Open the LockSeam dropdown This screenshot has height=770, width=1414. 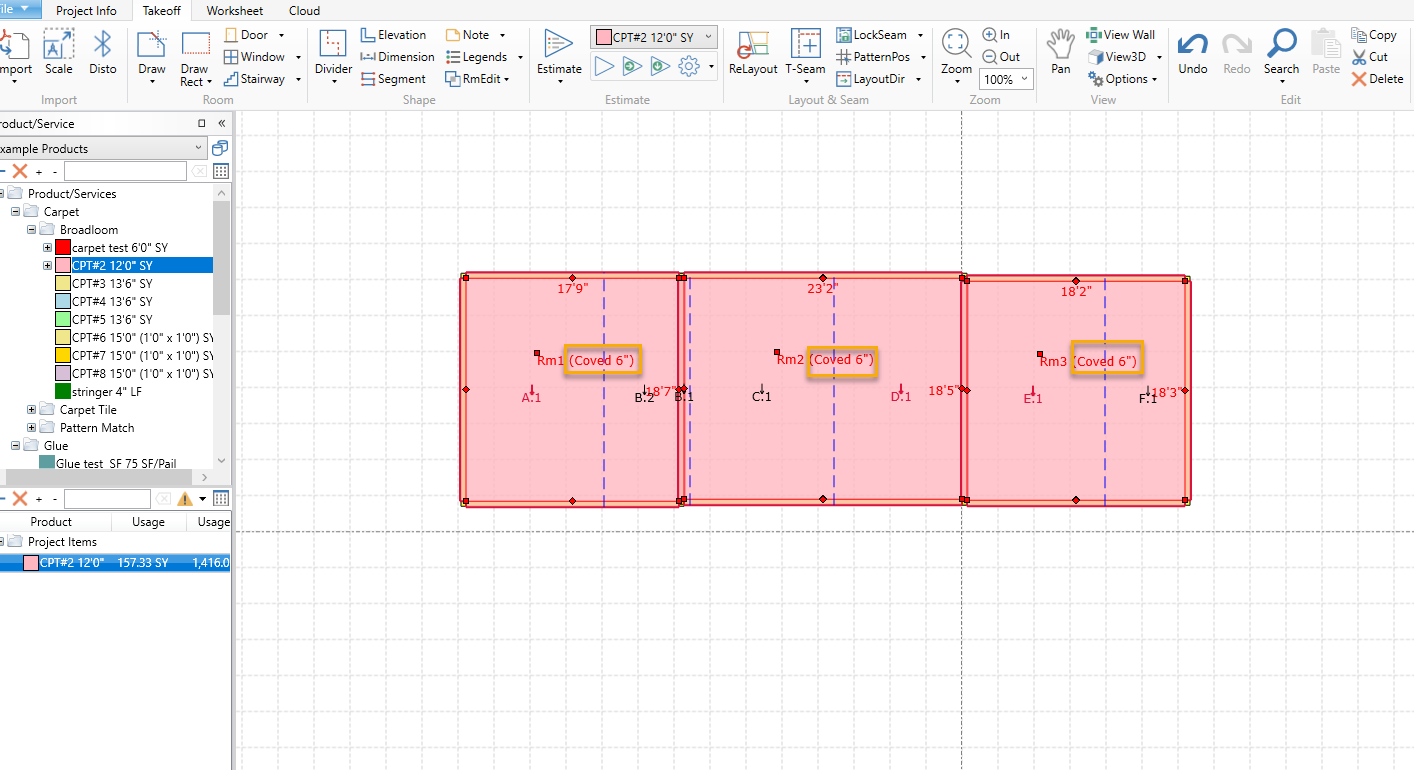[918, 35]
